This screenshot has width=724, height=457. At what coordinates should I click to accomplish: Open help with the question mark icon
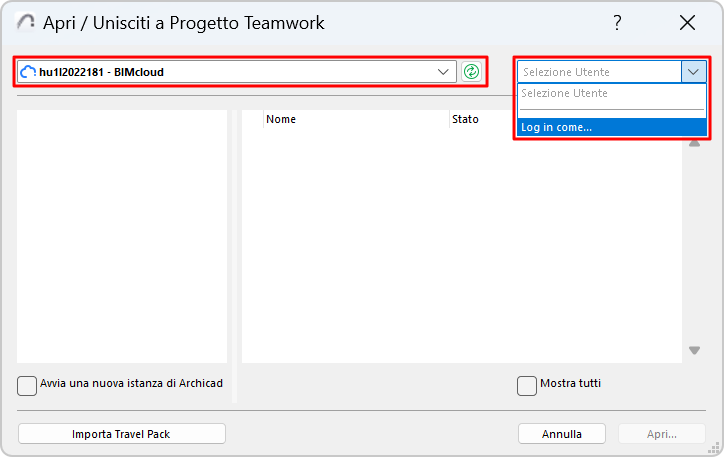[x=618, y=23]
